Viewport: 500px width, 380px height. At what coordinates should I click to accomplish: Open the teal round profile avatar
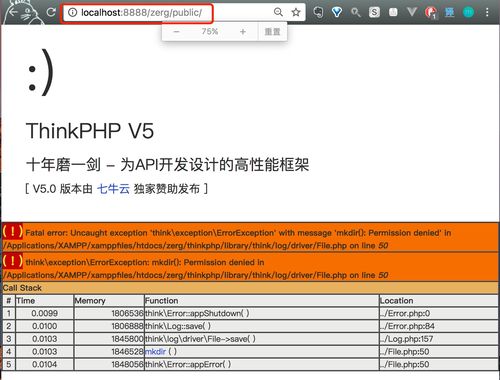[468, 13]
